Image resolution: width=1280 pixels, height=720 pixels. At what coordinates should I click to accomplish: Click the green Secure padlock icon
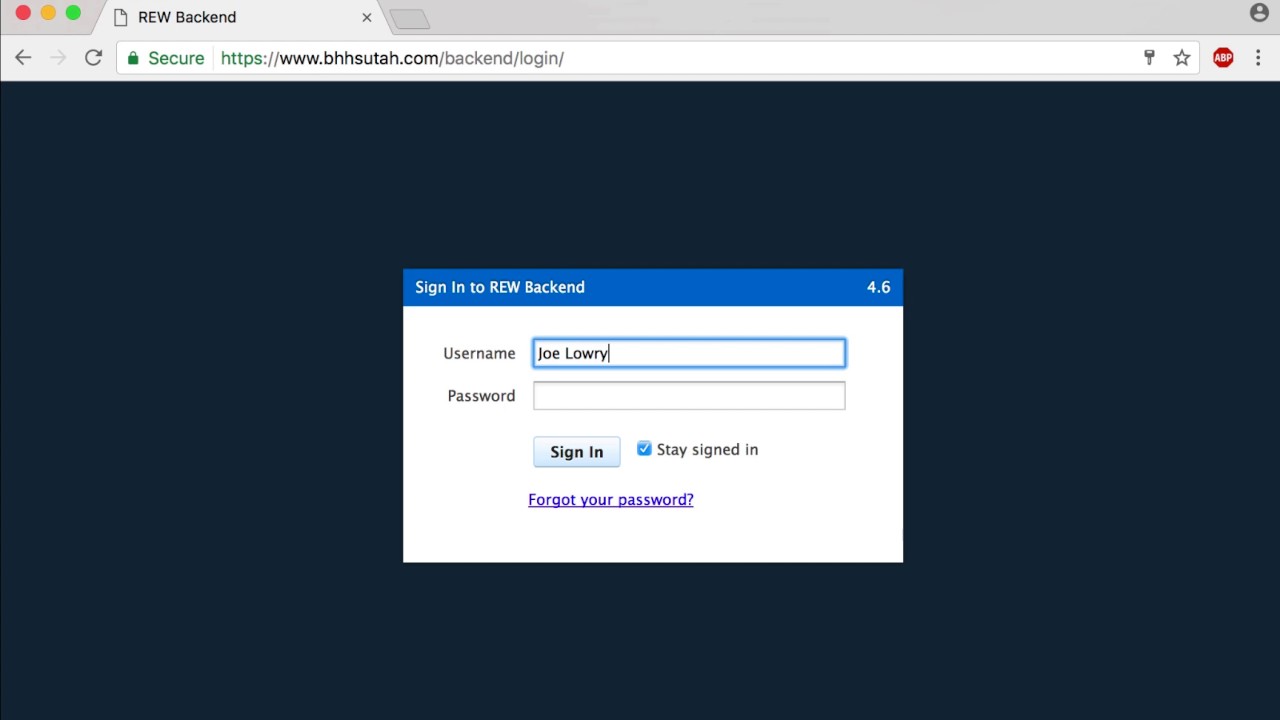[133, 58]
